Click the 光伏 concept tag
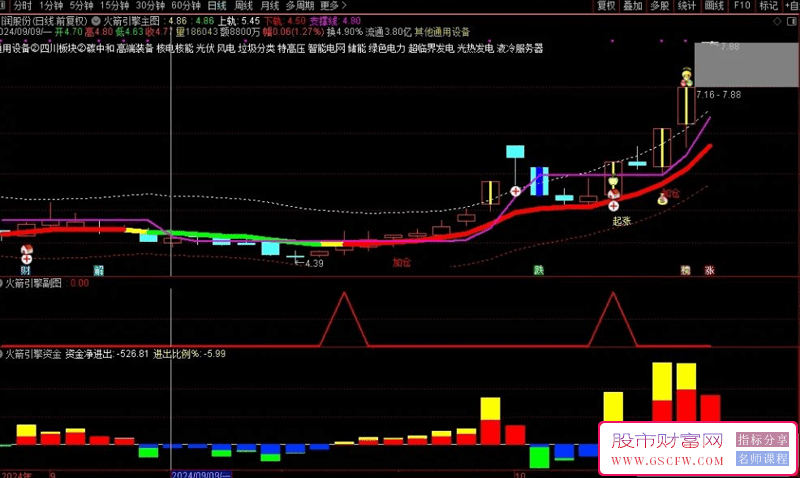Viewport: 800px width, 478px height. 205,48
